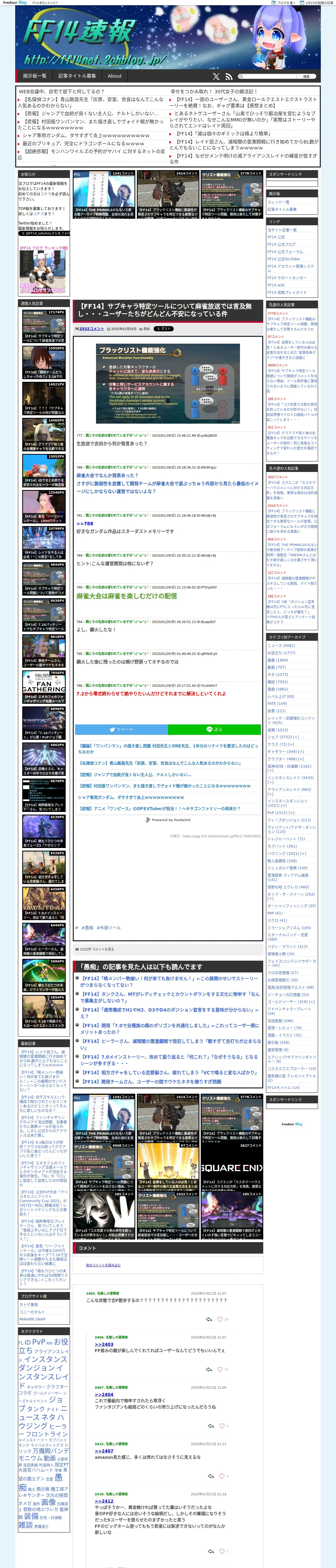
Task: Like comment 2407 with the heart icon
Action: pos(222,1426)
